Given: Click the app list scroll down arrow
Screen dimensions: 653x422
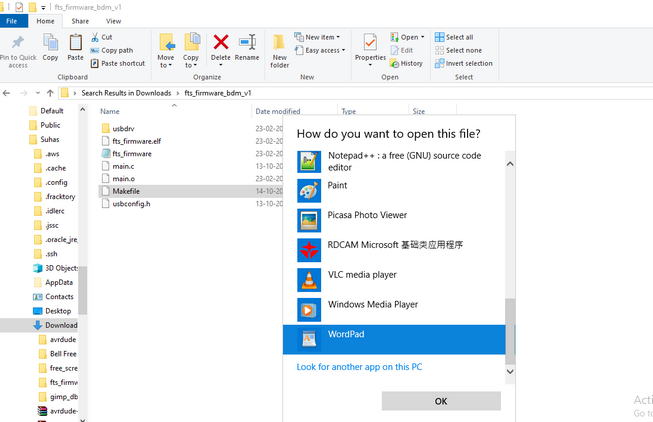Looking at the screenshot, I should 510,371.
